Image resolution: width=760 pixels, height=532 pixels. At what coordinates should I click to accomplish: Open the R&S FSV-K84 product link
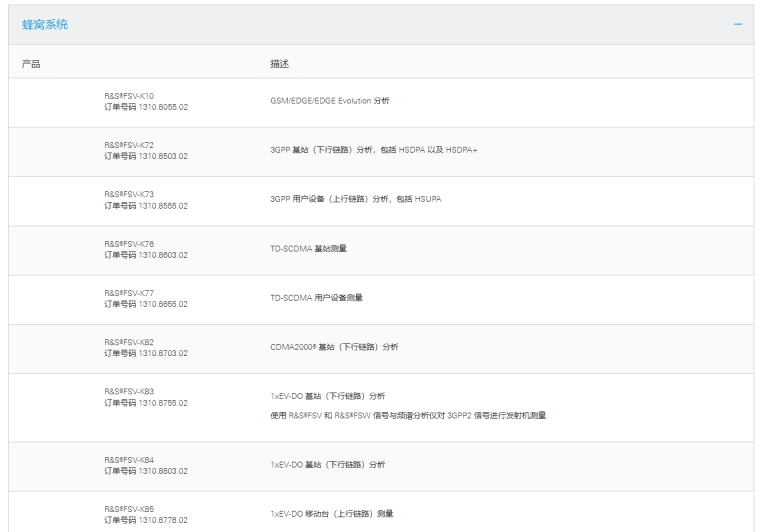(x=129, y=460)
